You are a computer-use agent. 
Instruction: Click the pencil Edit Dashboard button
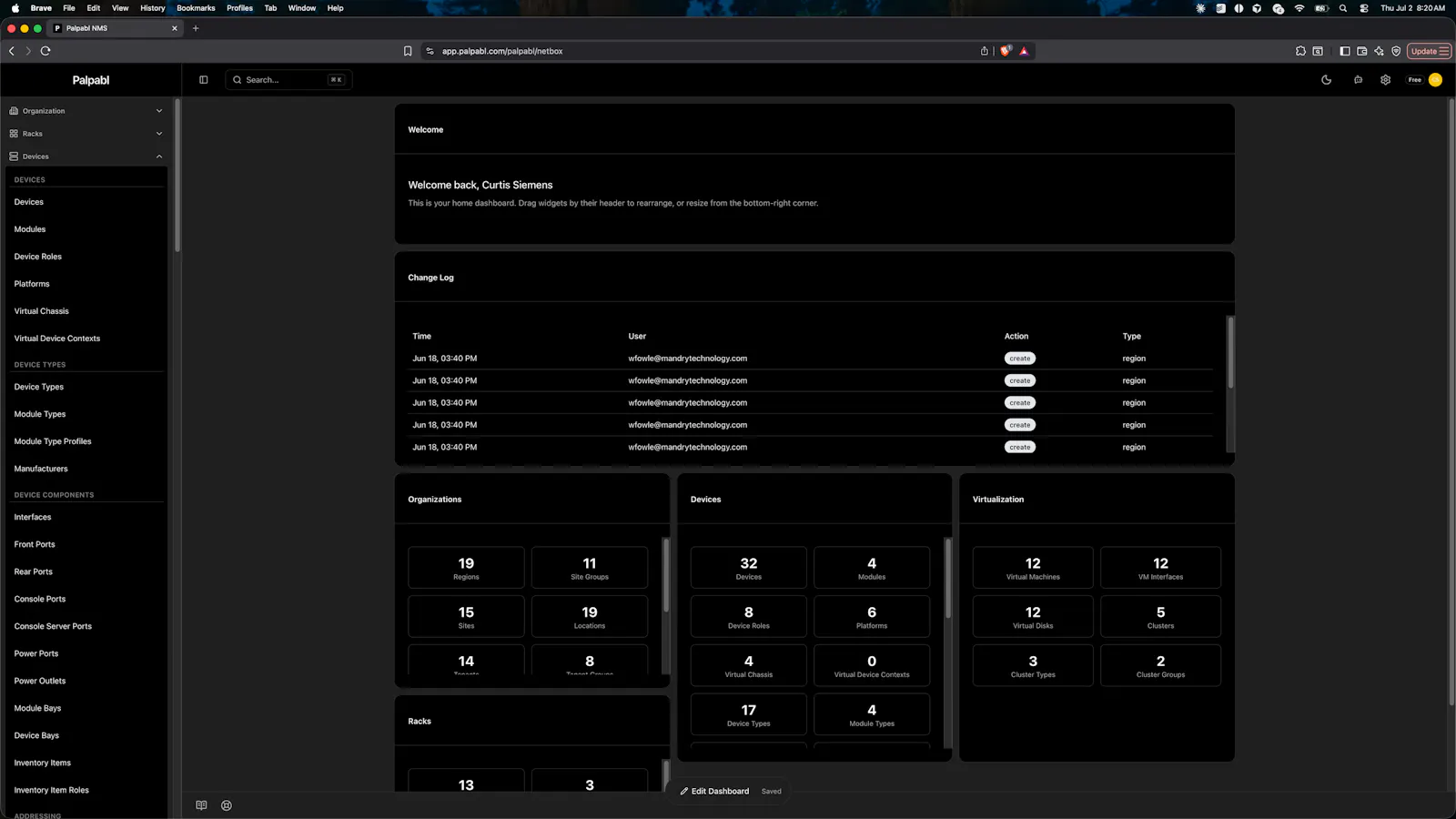[x=715, y=792]
